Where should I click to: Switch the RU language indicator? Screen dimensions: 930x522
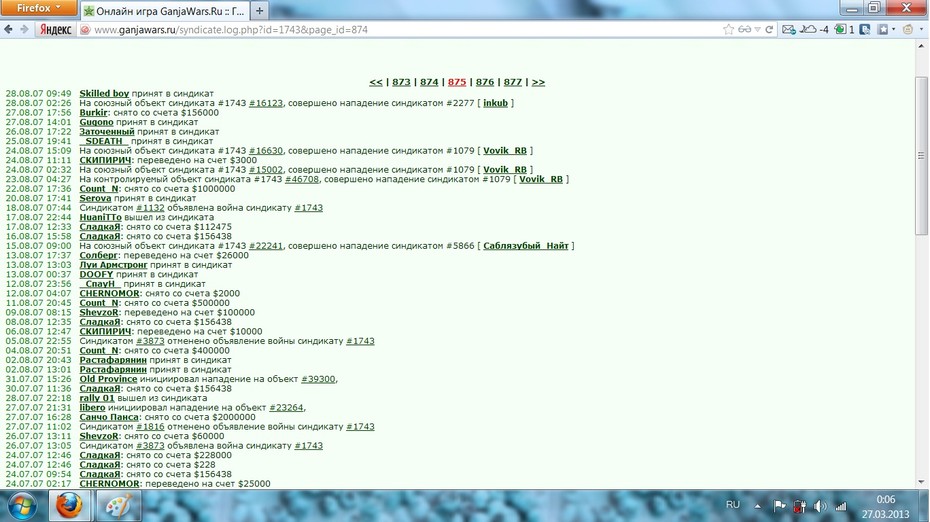tap(733, 505)
